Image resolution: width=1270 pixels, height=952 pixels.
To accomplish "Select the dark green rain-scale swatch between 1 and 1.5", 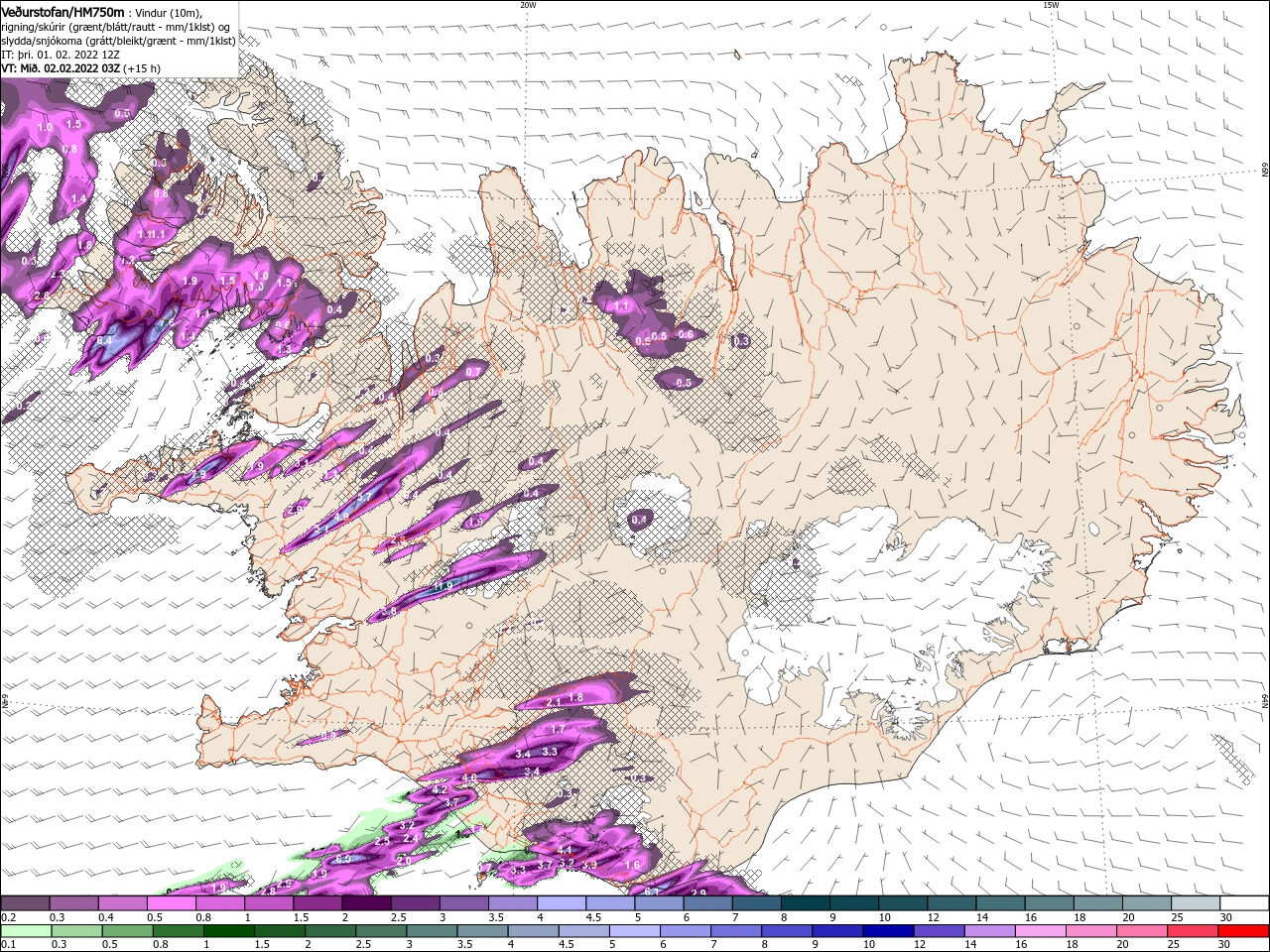I will [228, 931].
